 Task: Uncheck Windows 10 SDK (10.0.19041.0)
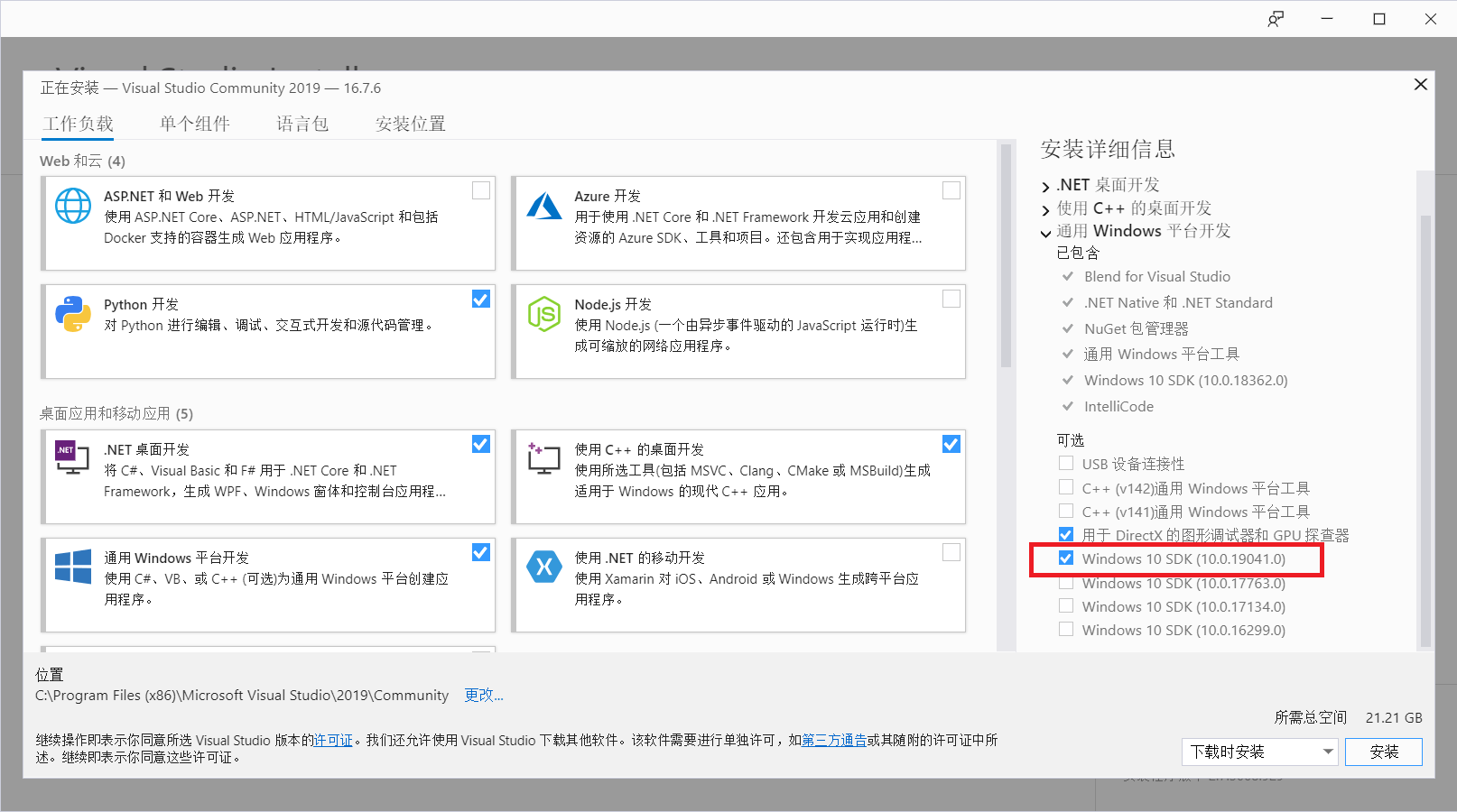pyautogui.click(x=1066, y=558)
